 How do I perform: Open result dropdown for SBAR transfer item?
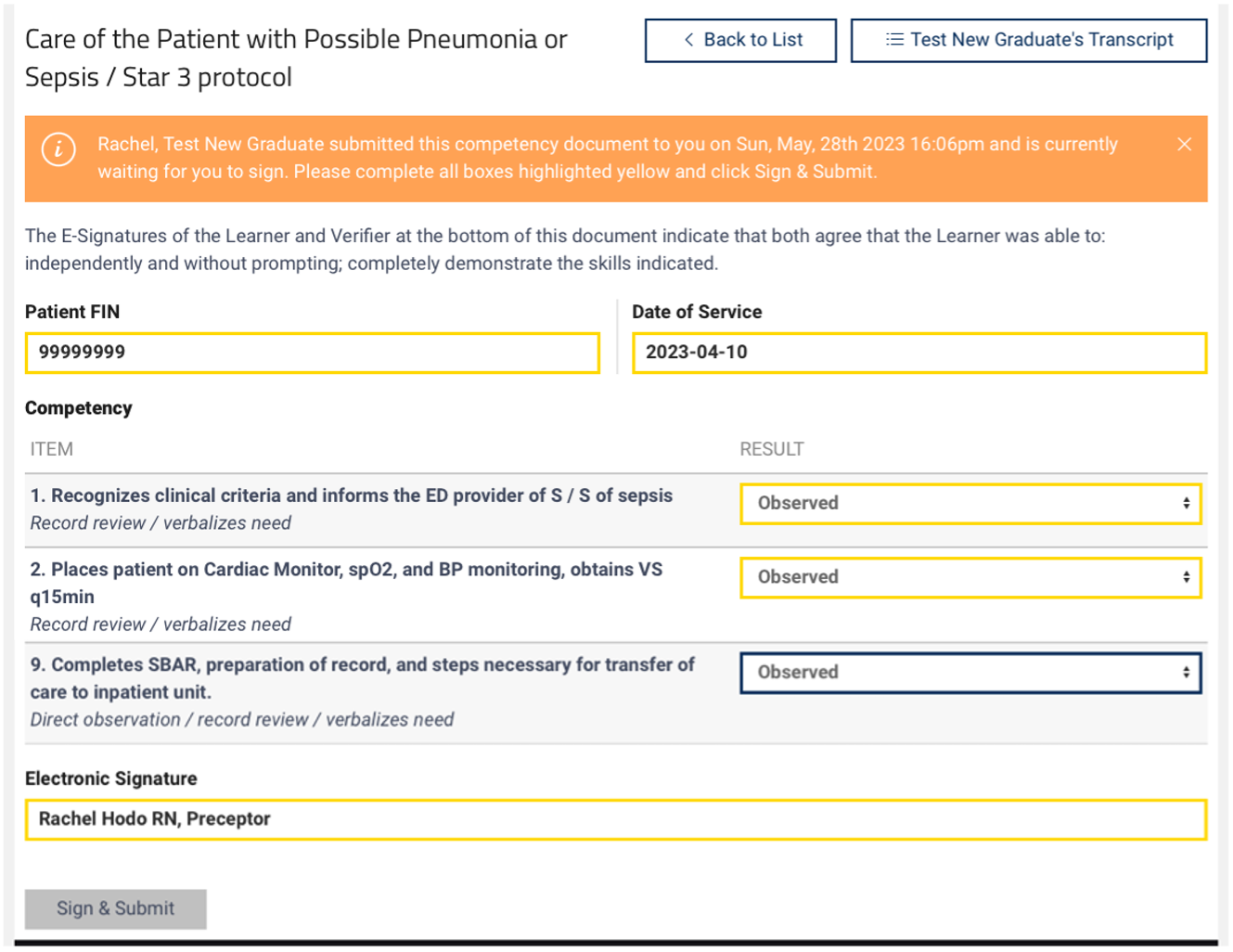point(970,673)
